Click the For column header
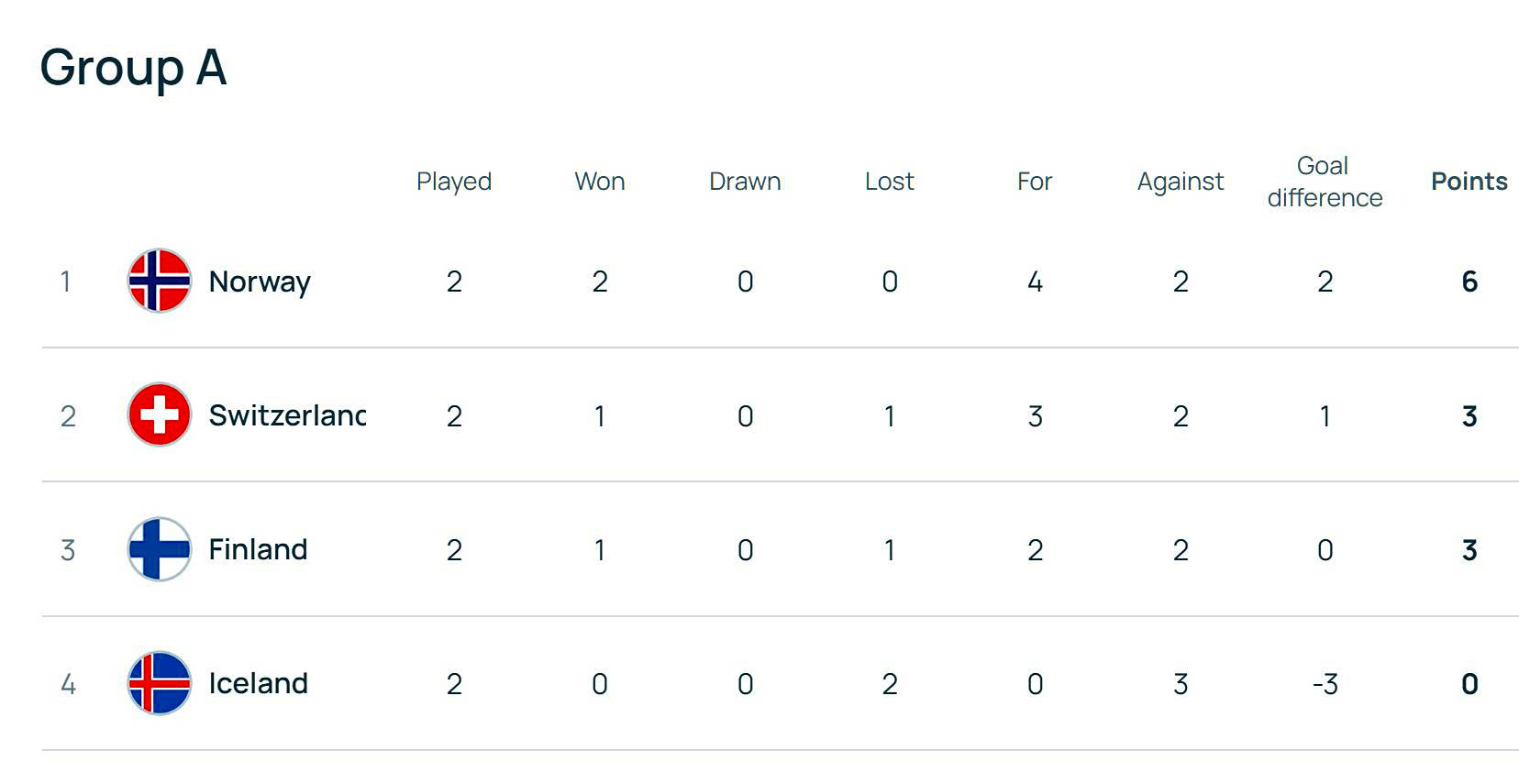1519x784 pixels. pyautogui.click(x=1035, y=182)
